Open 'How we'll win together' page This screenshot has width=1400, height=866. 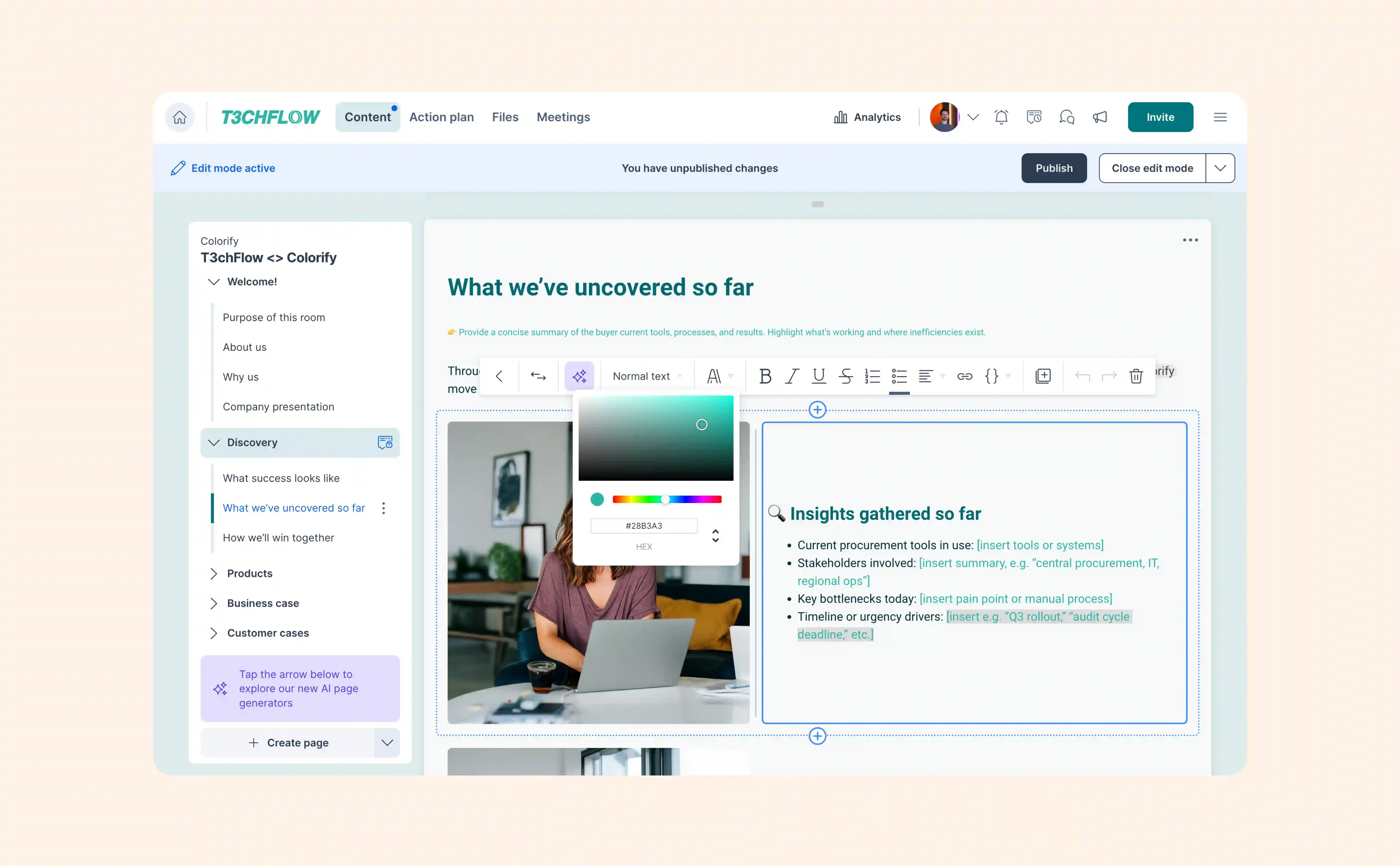tap(278, 538)
